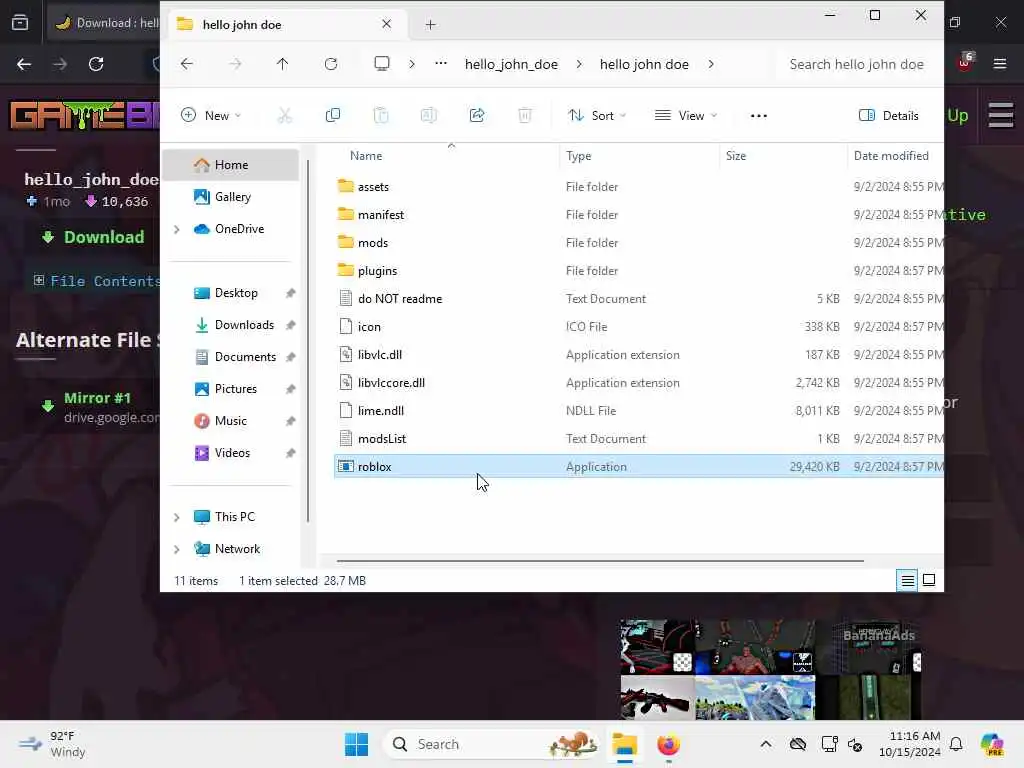The image size is (1024, 768).
Task: Switch to details list view layout icon
Action: coord(908,580)
